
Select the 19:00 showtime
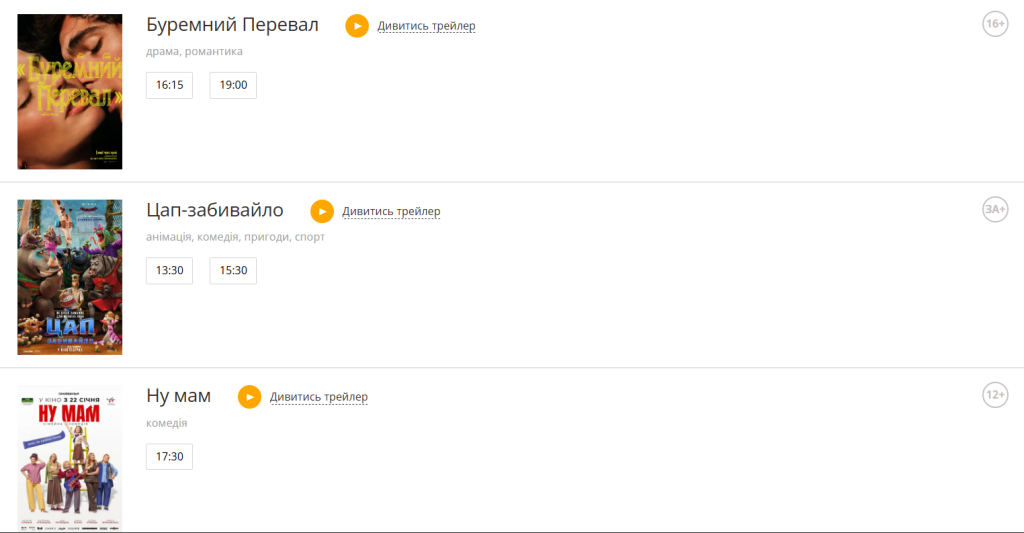(x=233, y=85)
